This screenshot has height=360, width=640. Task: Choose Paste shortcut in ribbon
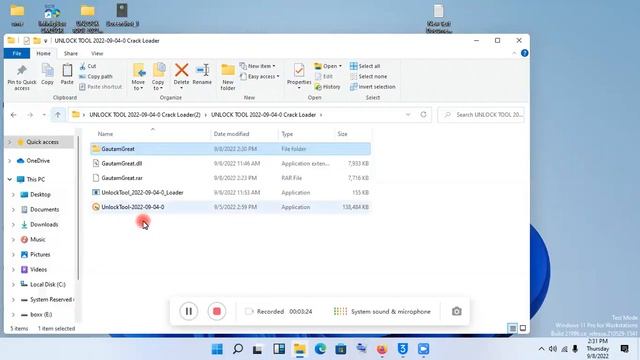tap(100, 87)
